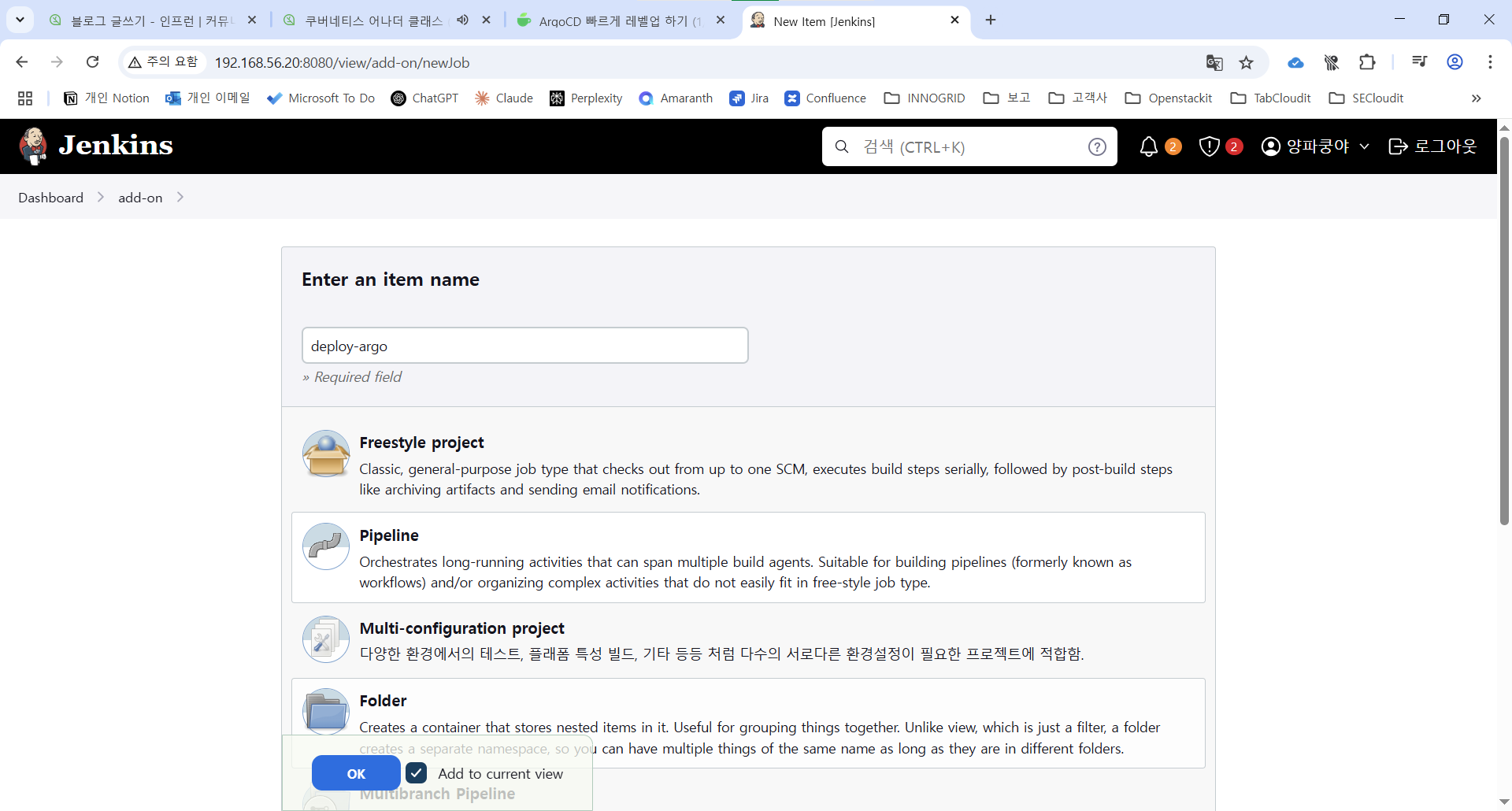Open the INNOGRID bookmark folder
Screen dimensions: 1512x811
point(925,98)
